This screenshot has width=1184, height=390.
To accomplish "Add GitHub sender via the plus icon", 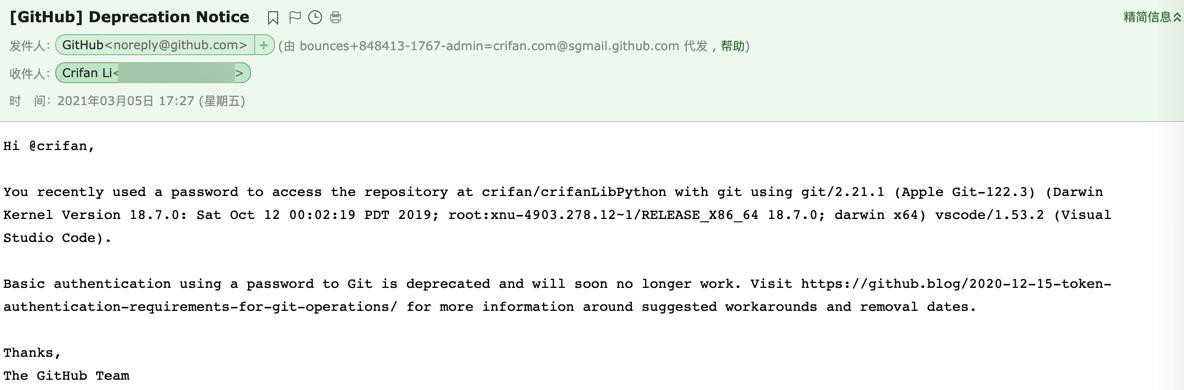I will tap(264, 45).
